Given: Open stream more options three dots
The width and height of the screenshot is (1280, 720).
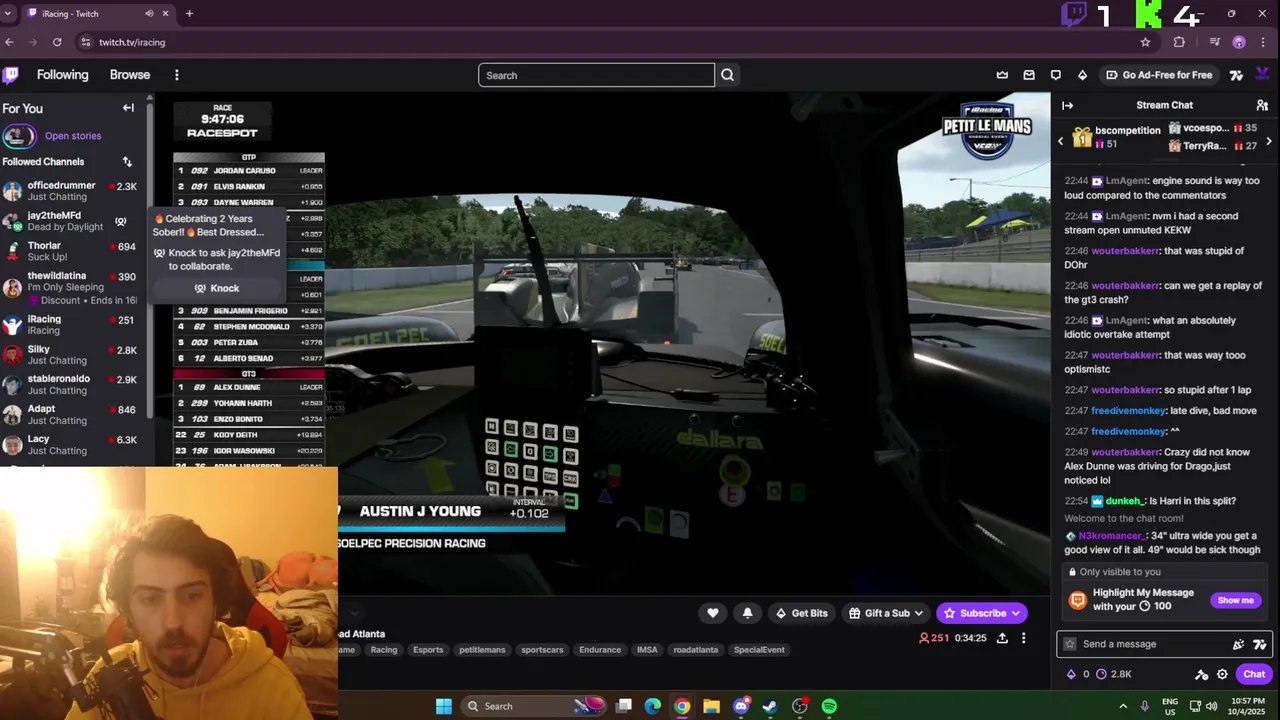Looking at the screenshot, I should (x=1023, y=638).
